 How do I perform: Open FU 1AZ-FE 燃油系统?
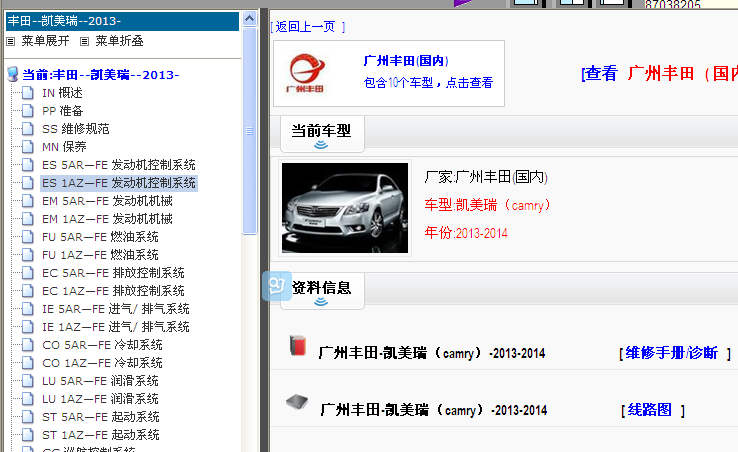pyautogui.click(x=100, y=255)
